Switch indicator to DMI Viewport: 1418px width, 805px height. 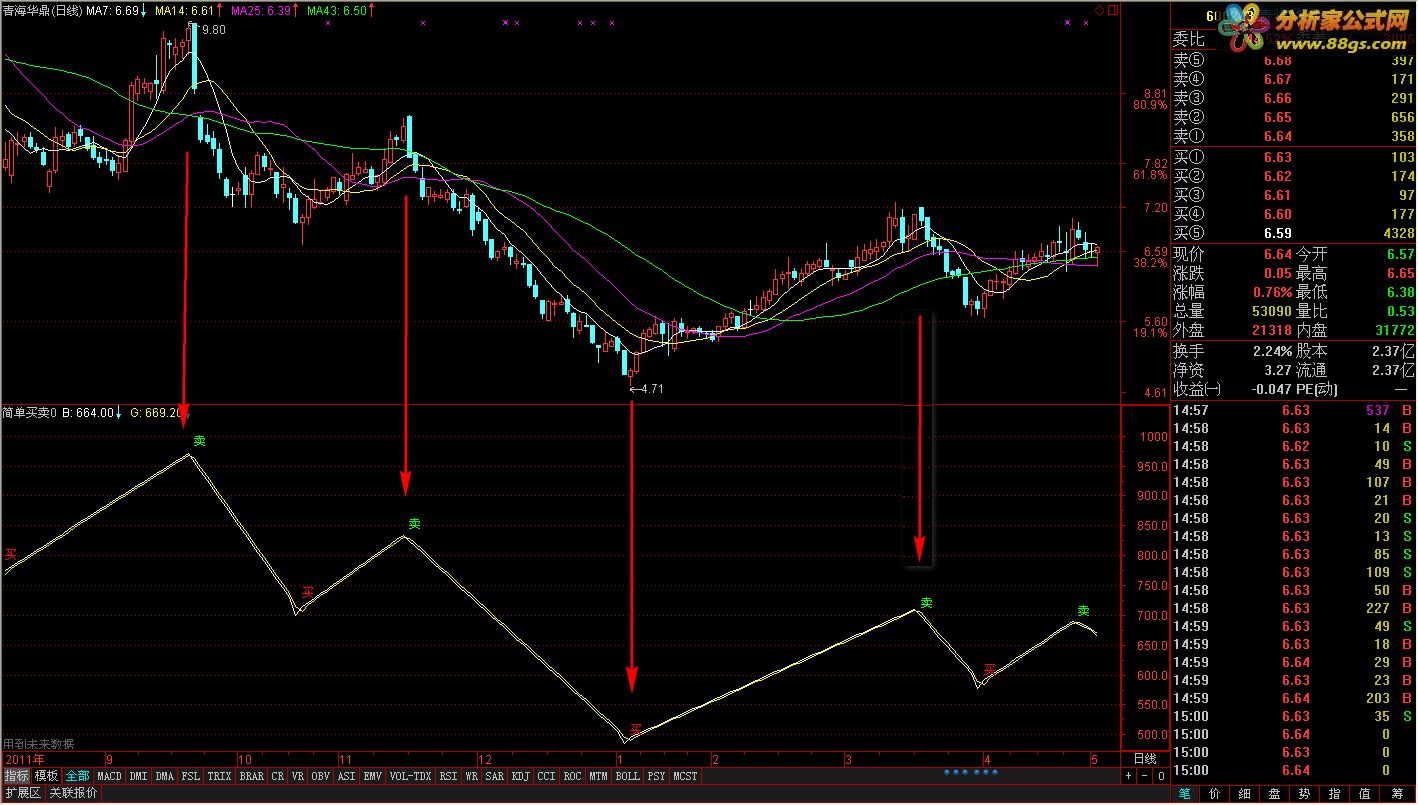coord(138,776)
